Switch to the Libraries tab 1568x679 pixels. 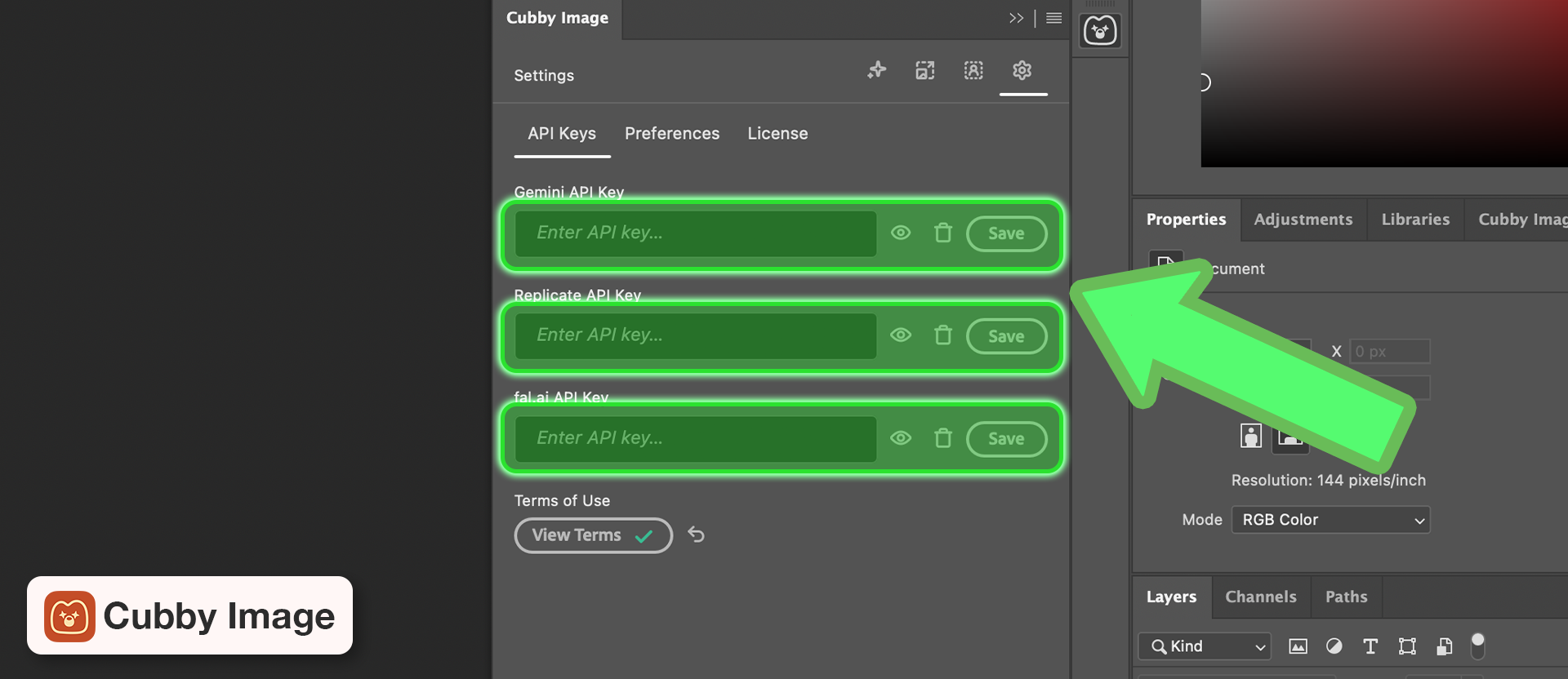click(1415, 220)
